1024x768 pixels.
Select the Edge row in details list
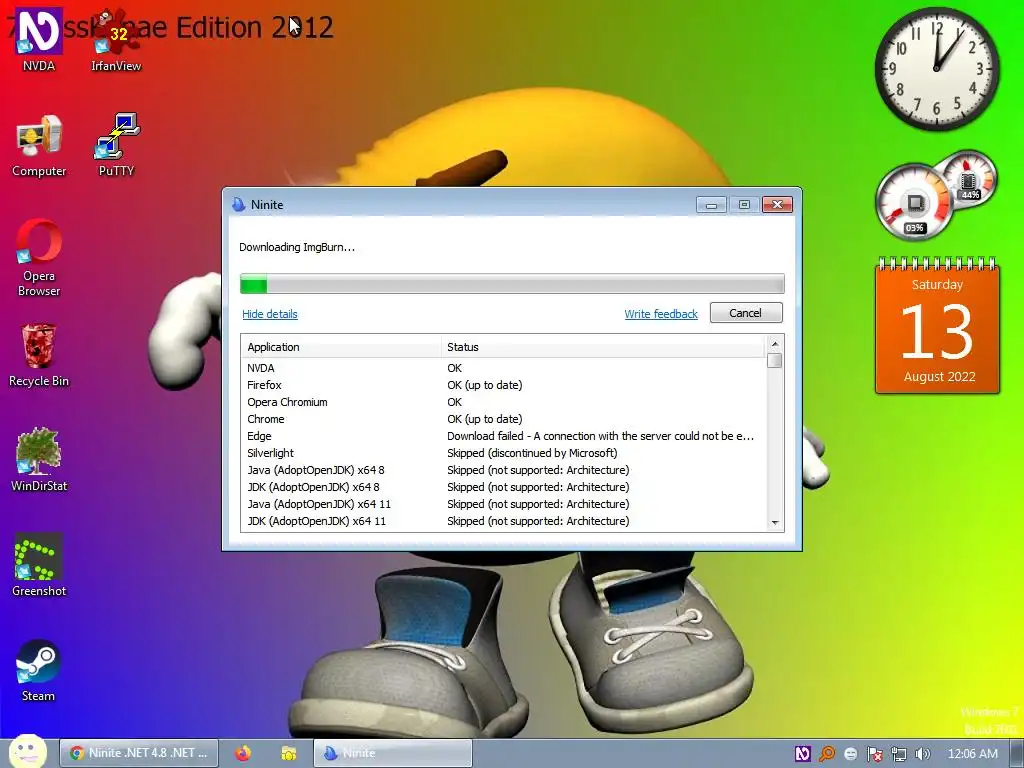point(504,436)
